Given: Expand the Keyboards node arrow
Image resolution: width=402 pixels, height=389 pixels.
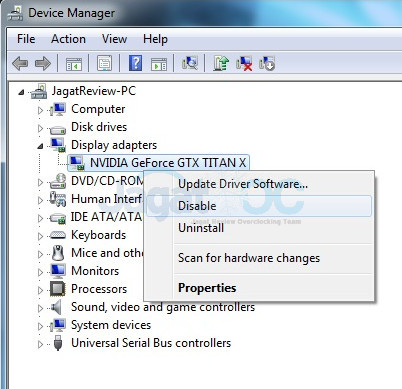Looking at the screenshot, I should (40, 236).
